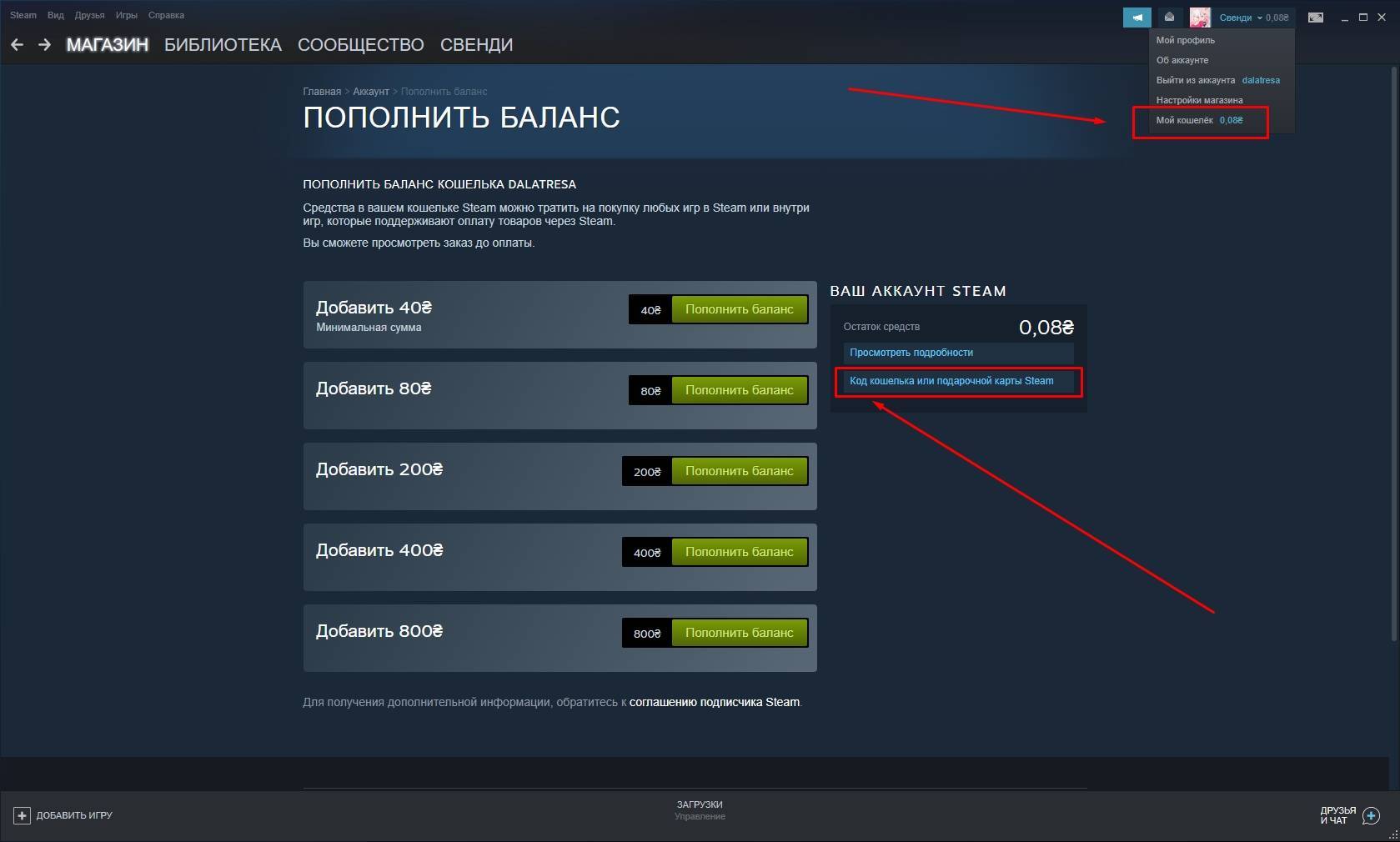Click the user avatar picture
This screenshot has height=842, width=1400.
point(1200,17)
